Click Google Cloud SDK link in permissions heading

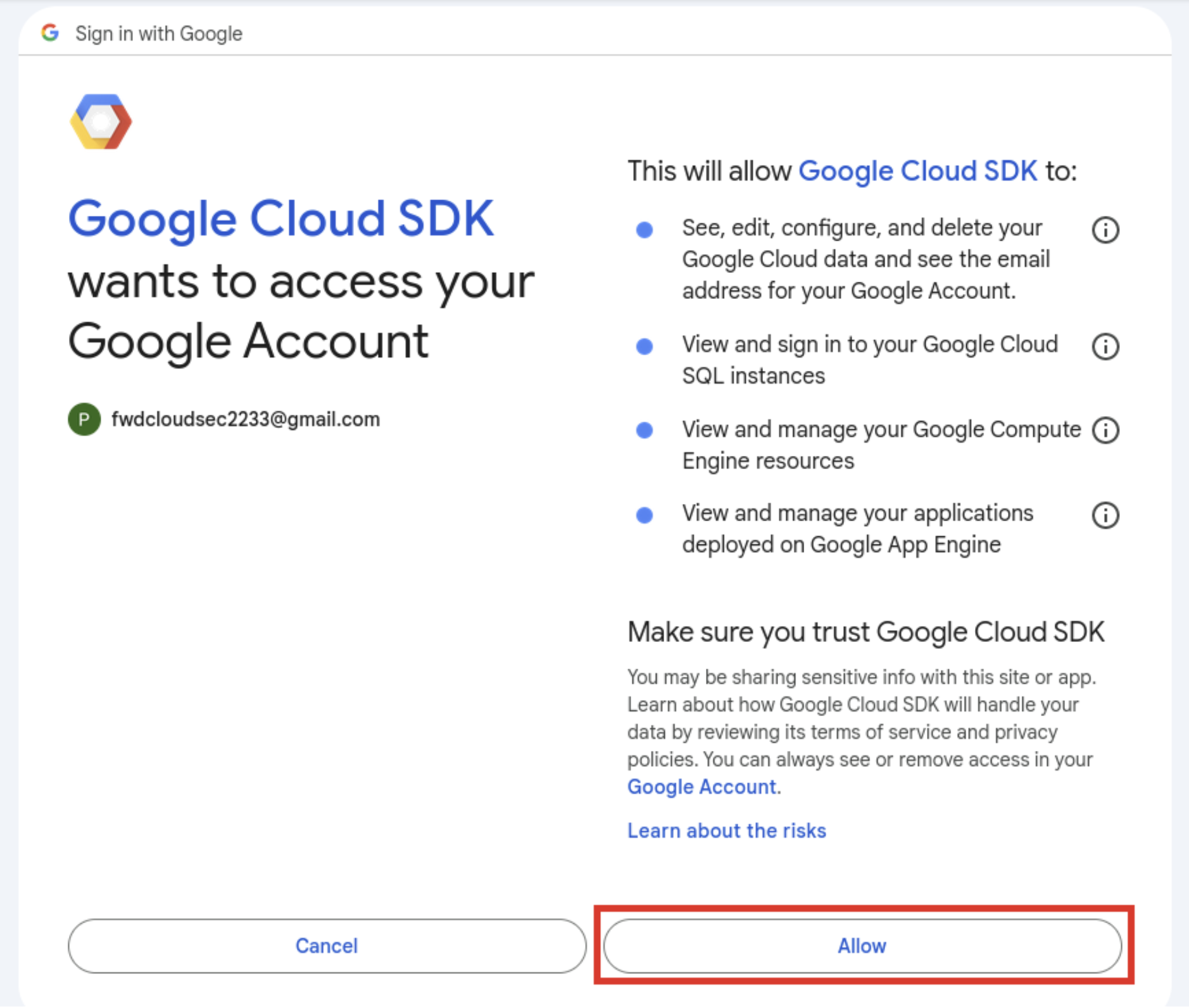pyautogui.click(x=917, y=171)
